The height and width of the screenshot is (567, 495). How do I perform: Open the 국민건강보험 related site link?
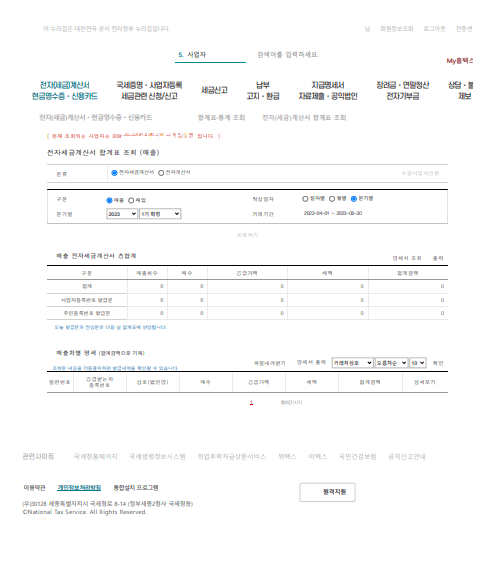[x=357, y=456]
